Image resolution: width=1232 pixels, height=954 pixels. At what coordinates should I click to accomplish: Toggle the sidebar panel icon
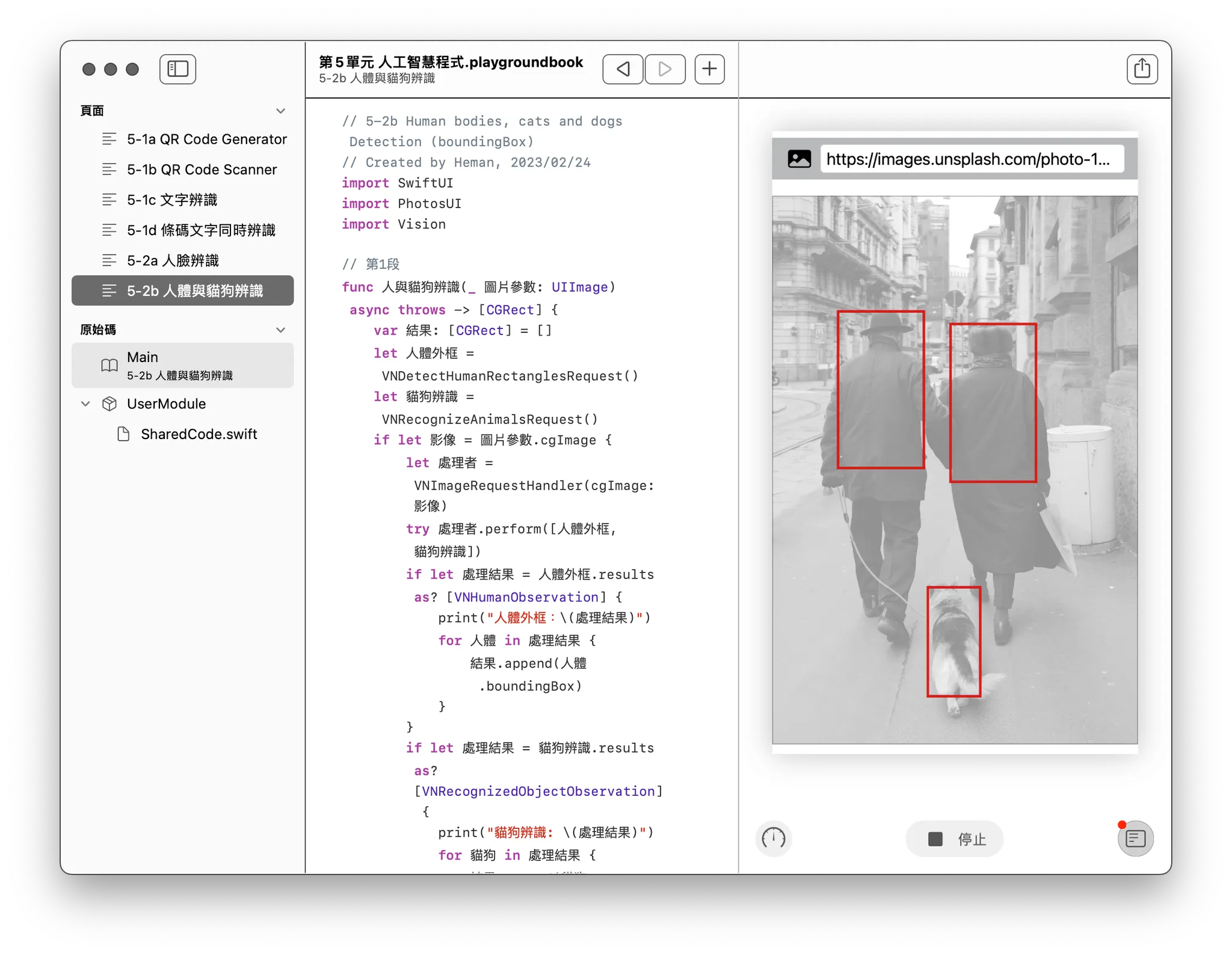(x=177, y=69)
